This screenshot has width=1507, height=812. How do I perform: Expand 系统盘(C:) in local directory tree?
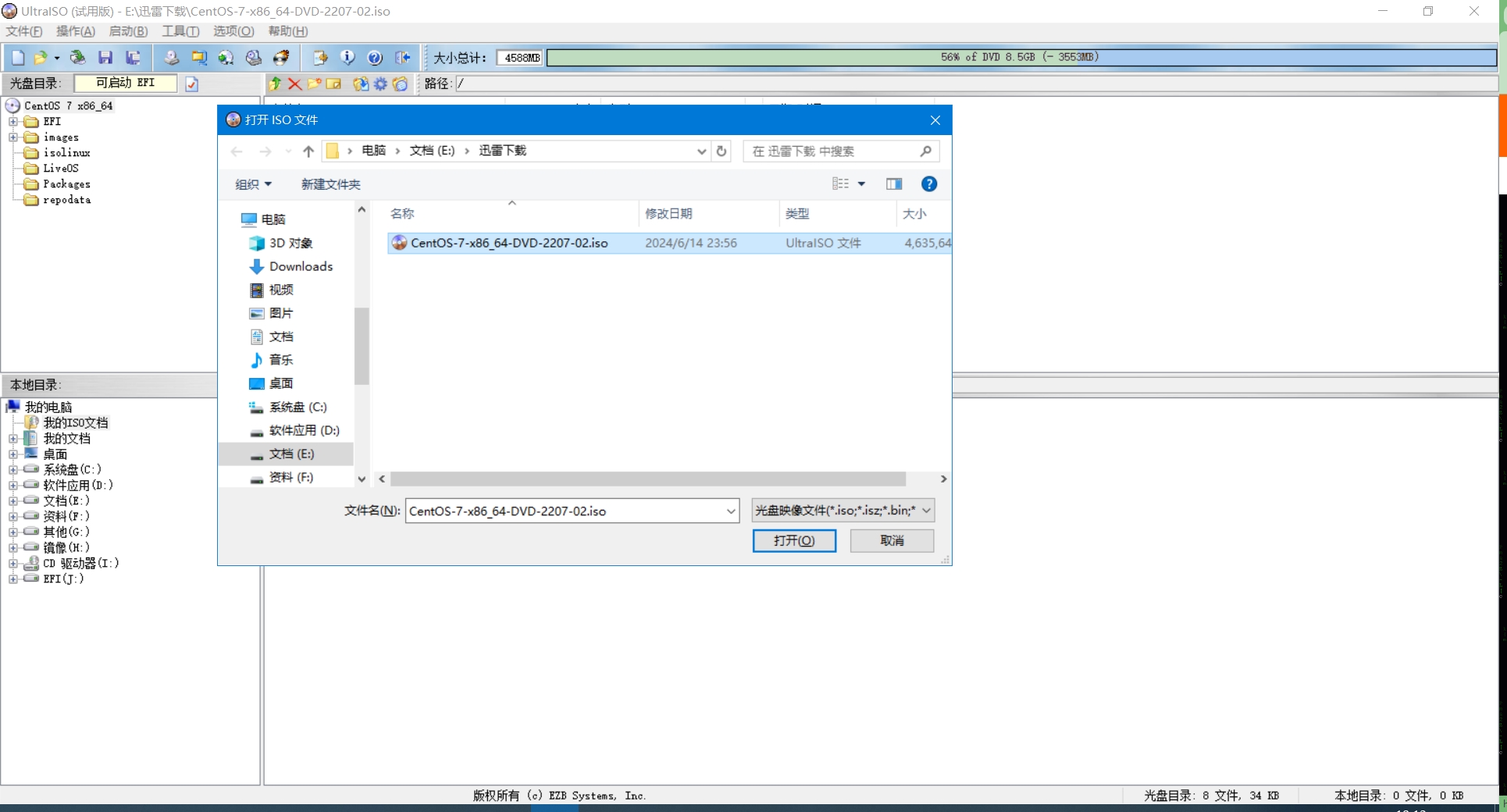12,469
